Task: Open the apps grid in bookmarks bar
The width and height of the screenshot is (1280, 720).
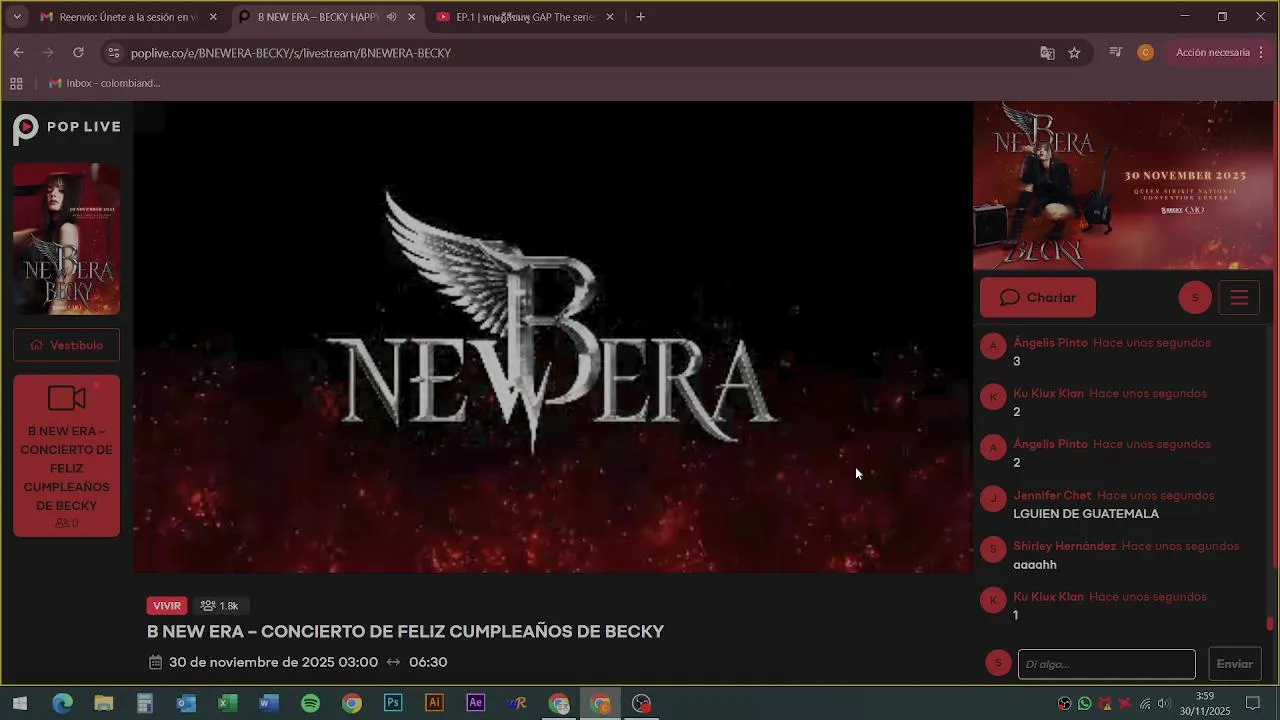Action: pyautogui.click(x=16, y=84)
